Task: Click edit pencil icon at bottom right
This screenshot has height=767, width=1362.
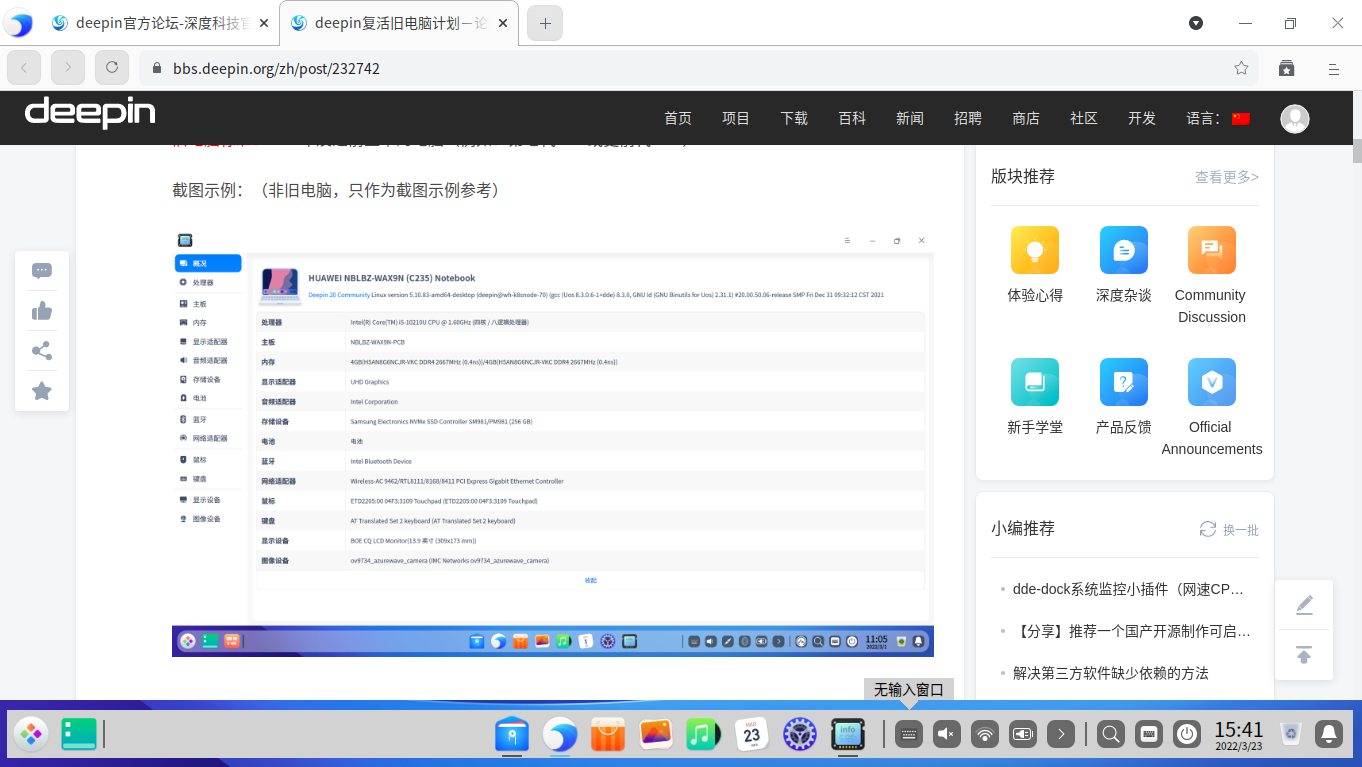Action: pos(1304,604)
